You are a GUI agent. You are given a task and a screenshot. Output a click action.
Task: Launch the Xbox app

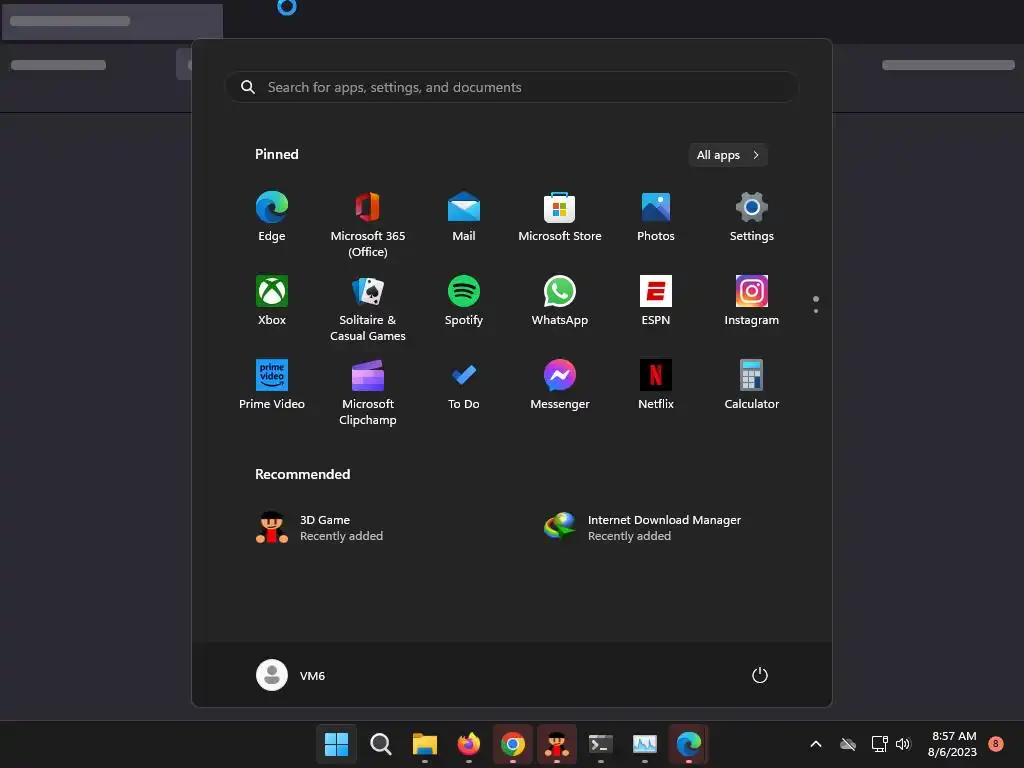pos(272,301)
